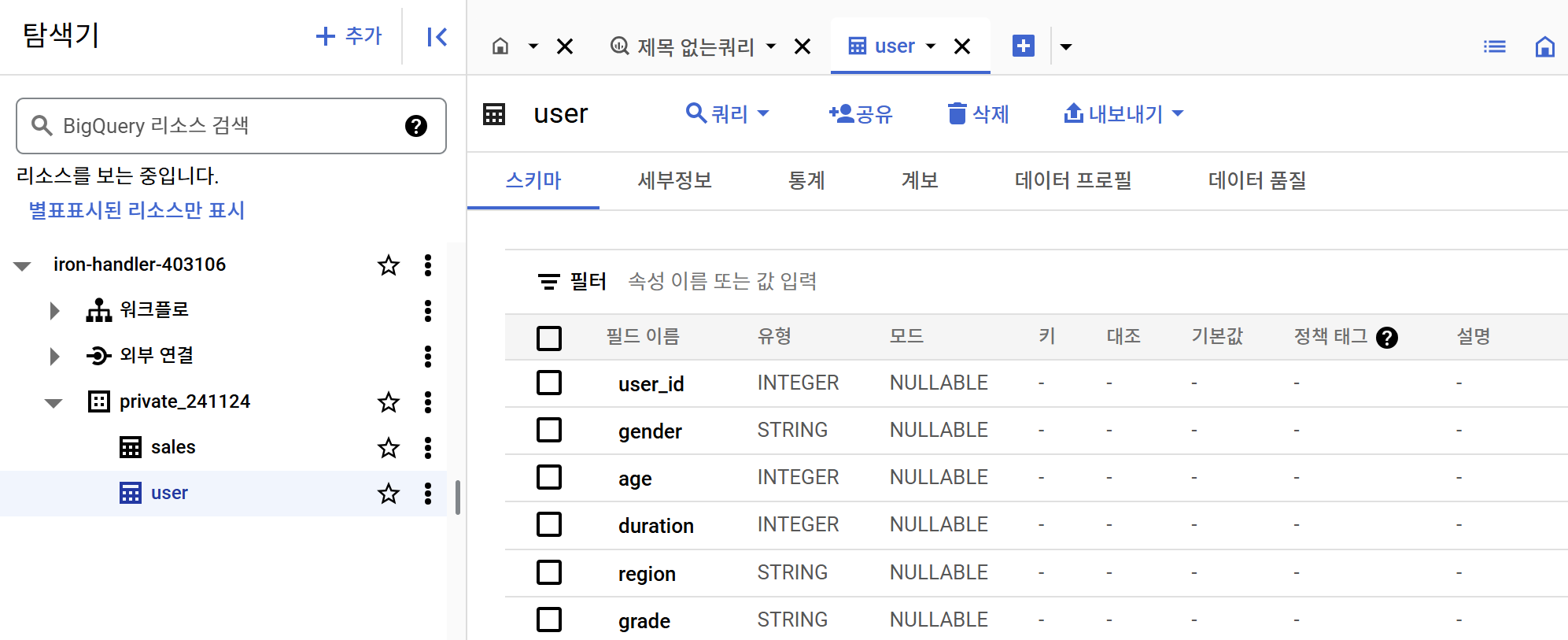
Task: Click the explorer panel vertical scrollbar
Action: click(458, 497)
